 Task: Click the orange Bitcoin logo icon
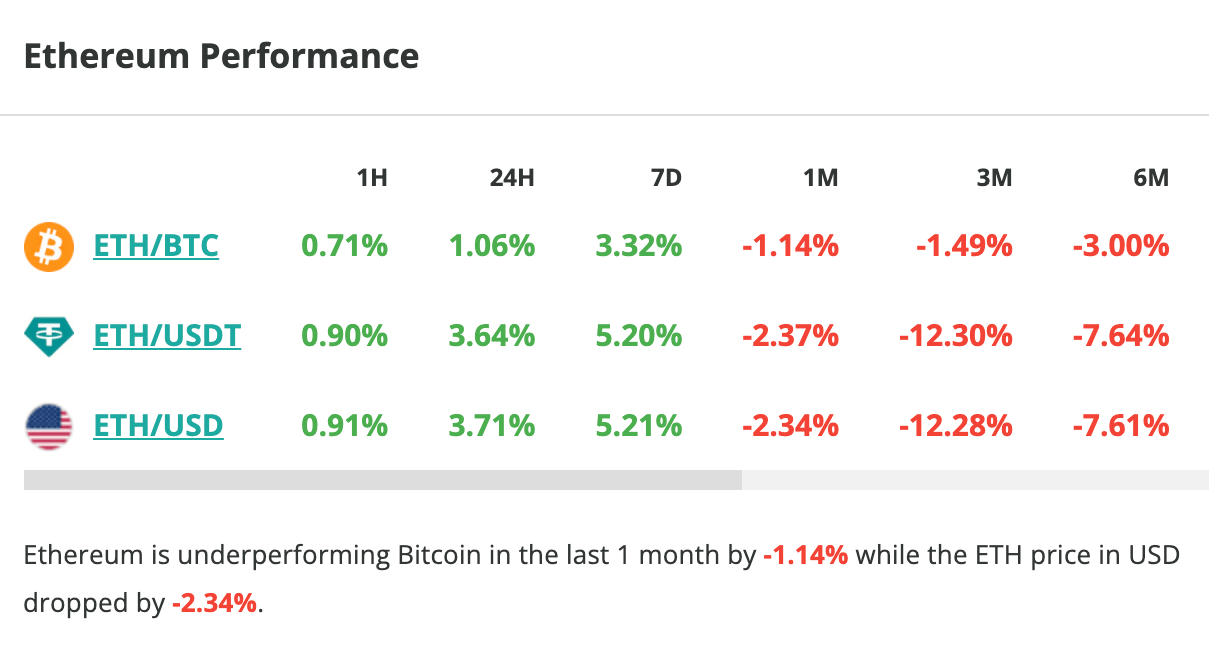pyautogui.click(x=48, y=246)
